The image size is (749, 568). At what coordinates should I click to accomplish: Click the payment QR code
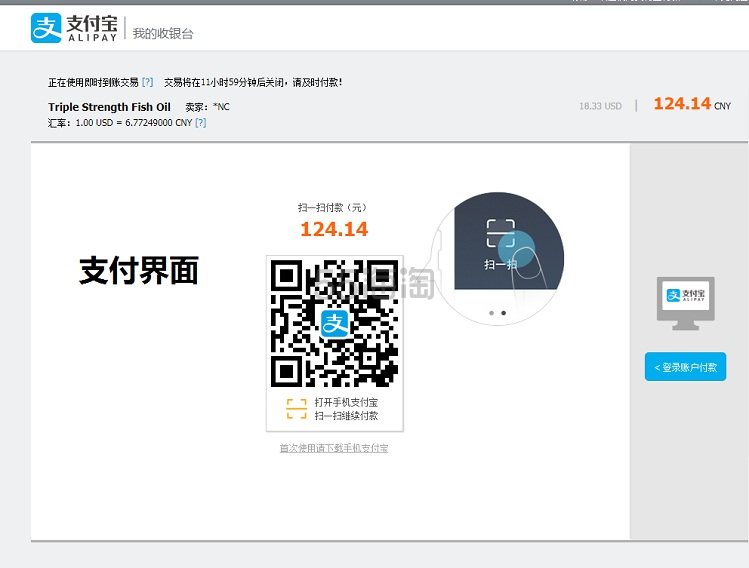334,323
